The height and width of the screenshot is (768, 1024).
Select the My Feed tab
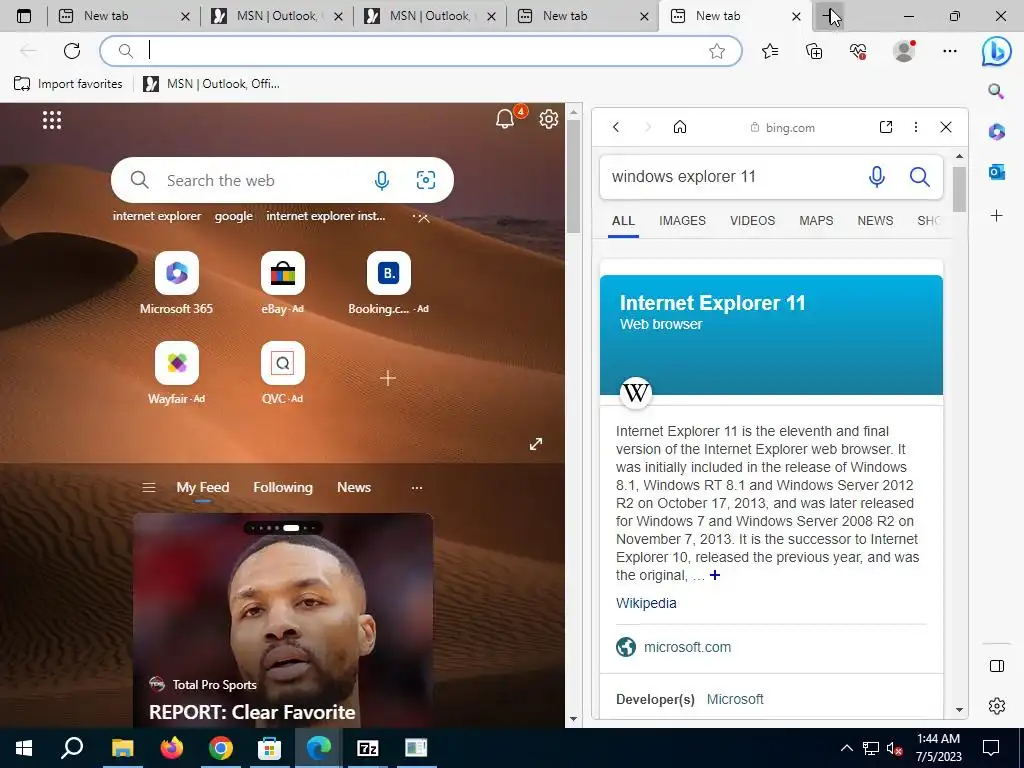[x=202, y=488]
